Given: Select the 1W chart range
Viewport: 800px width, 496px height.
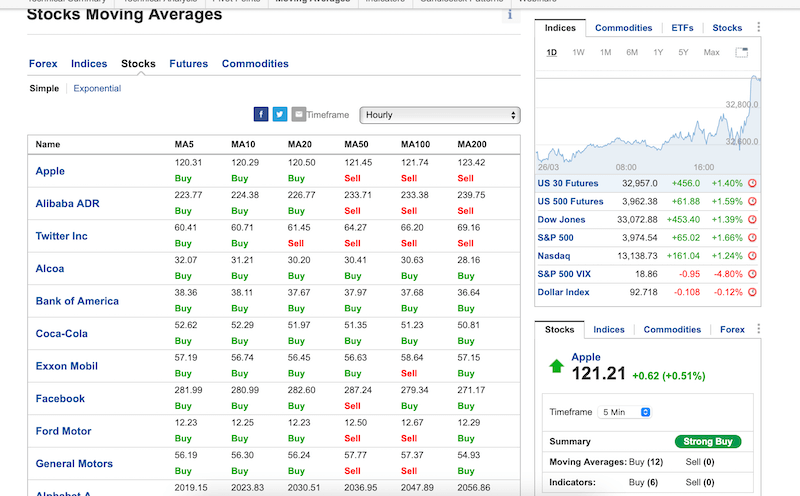Looking at the screenshot, I should point(578,52).
